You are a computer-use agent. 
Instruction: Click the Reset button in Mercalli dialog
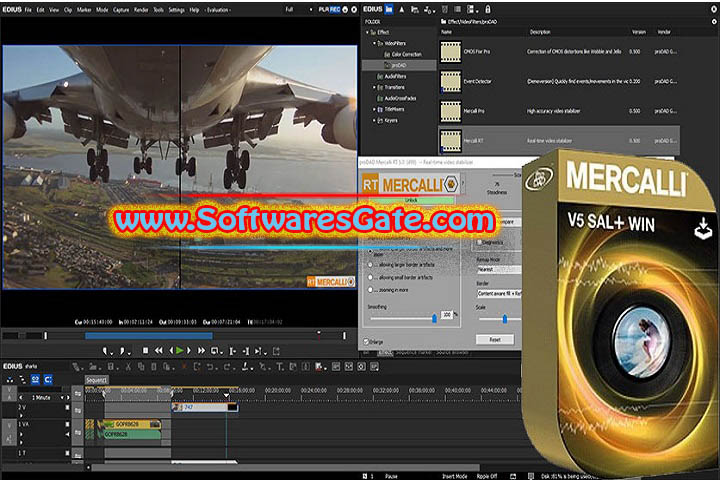pos(495,339)
